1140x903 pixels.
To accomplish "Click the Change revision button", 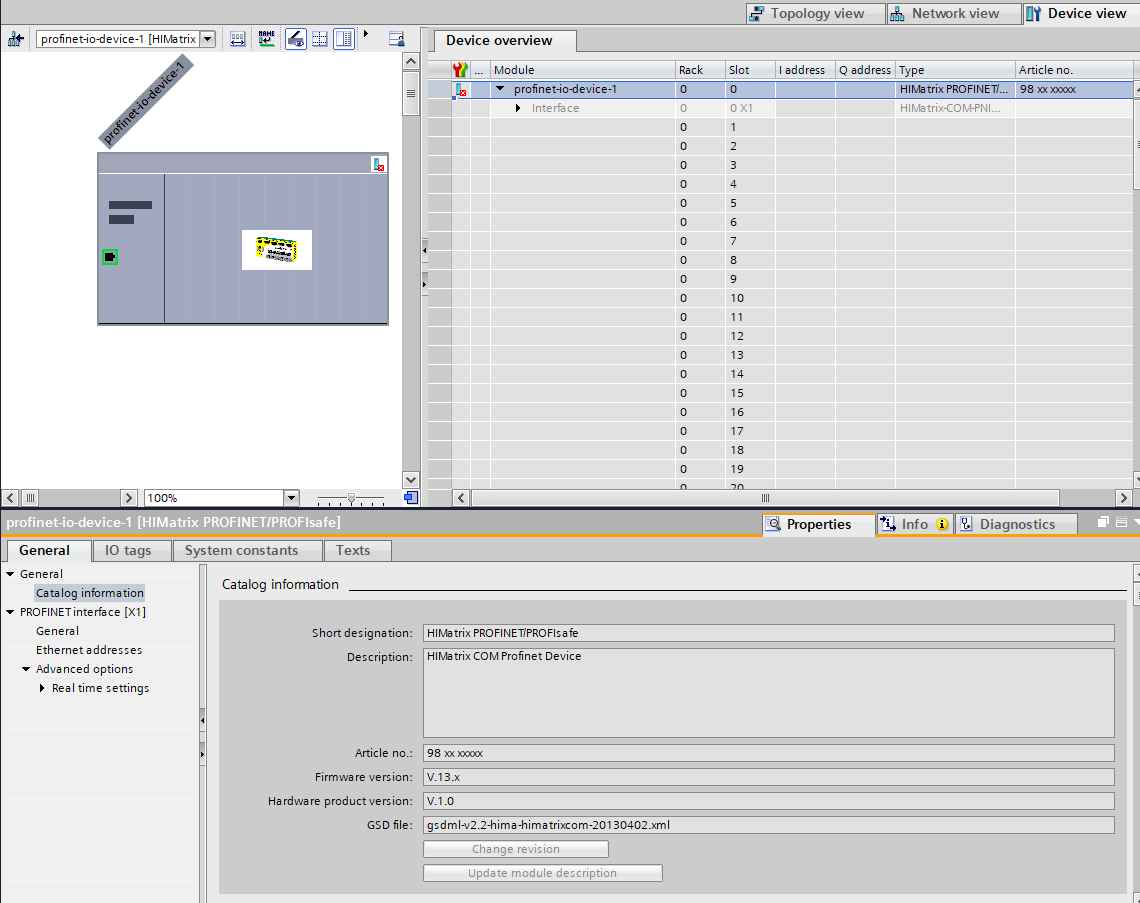I will pyautogui.click(x=515, y=849).
